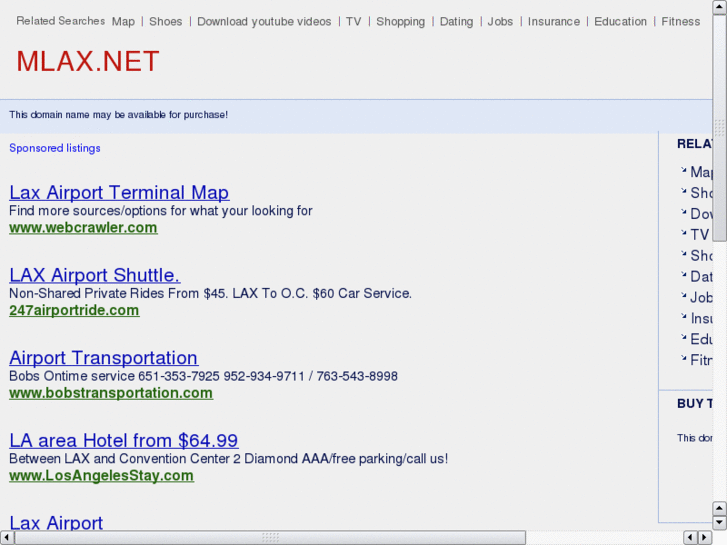Click the left arrow near the scrollbar's right end
Viewport: 727px width, 545px height.
click(x=691, y=537)
